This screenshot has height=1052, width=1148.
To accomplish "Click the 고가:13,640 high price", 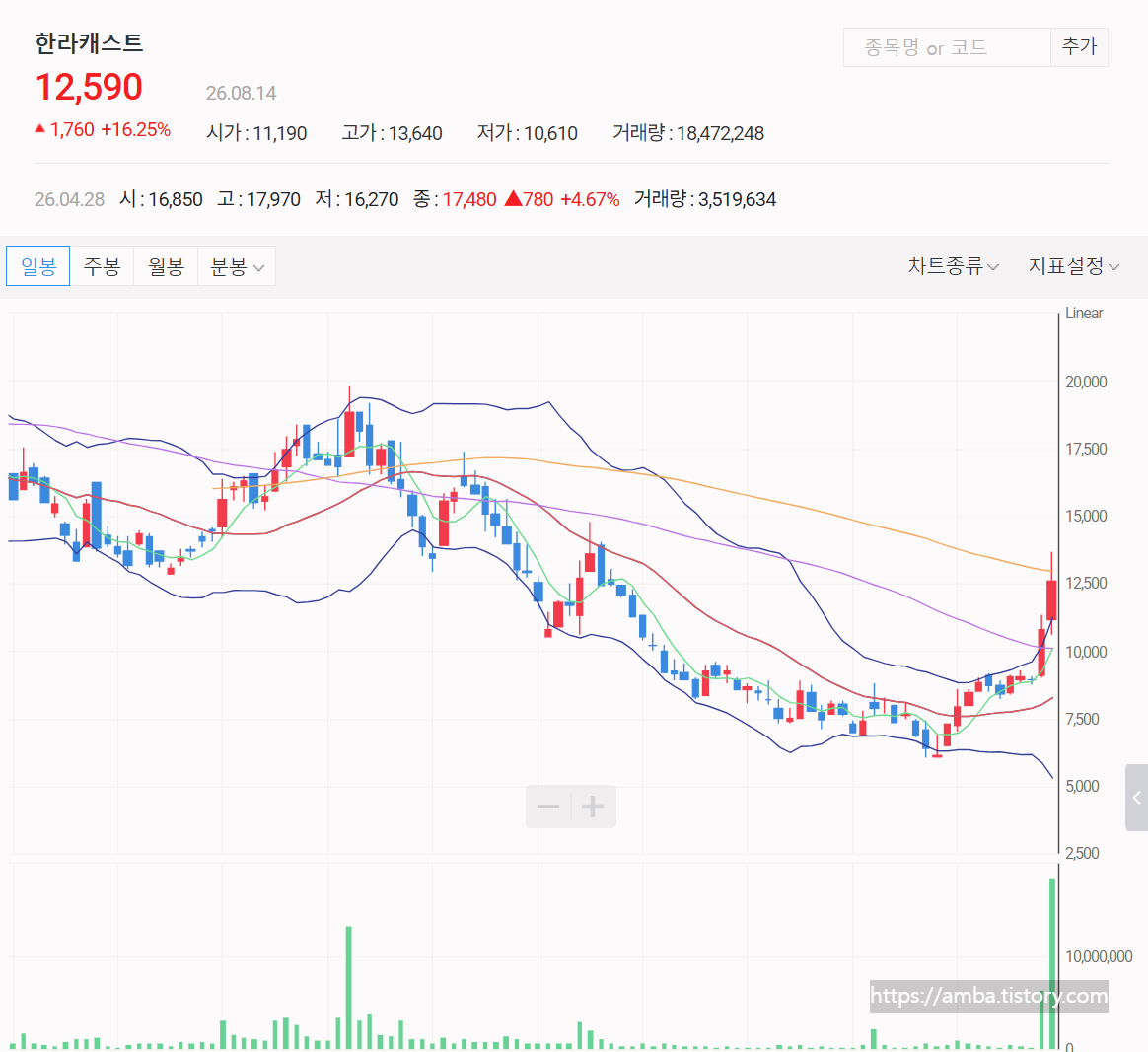I will click(x=393, y=133).
